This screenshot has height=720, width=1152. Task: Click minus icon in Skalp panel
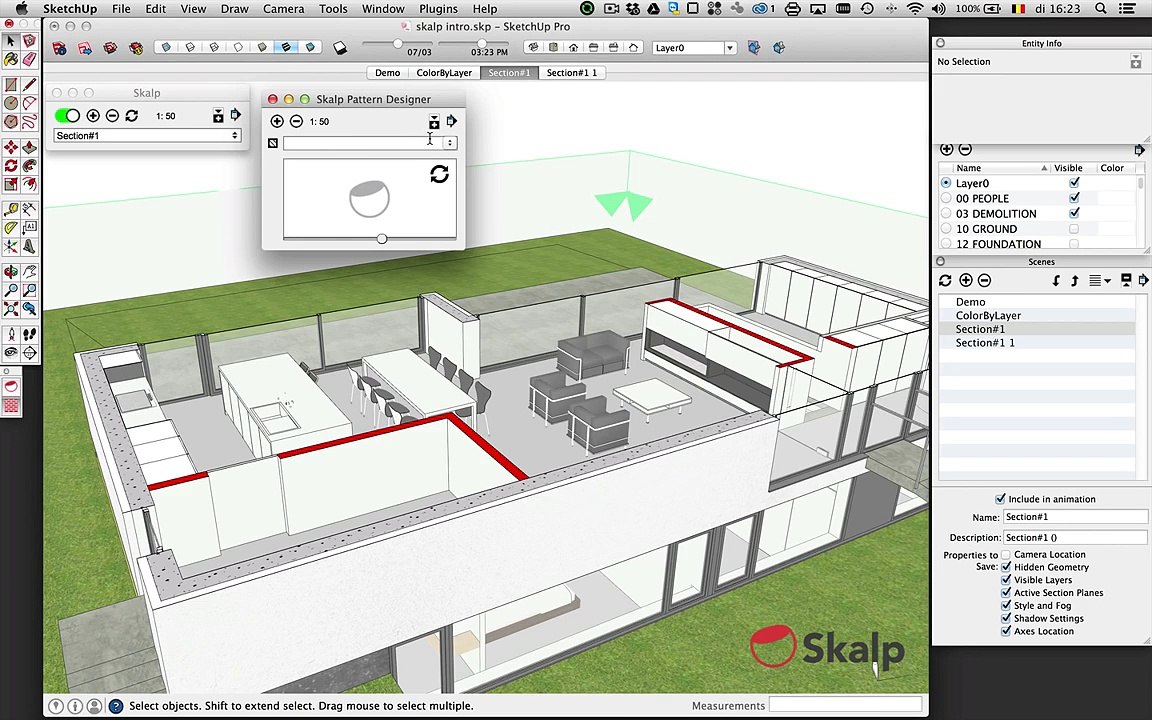click(x=112, y=115)
